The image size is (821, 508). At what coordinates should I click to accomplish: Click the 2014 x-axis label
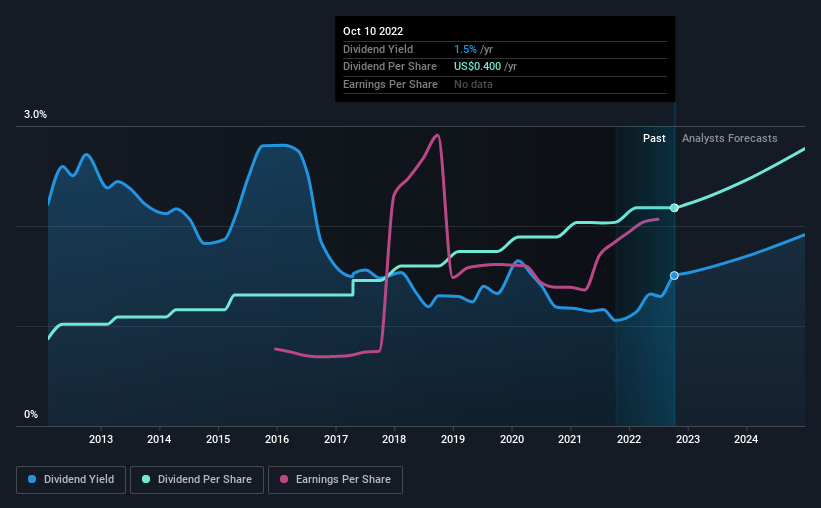[159, 439]
